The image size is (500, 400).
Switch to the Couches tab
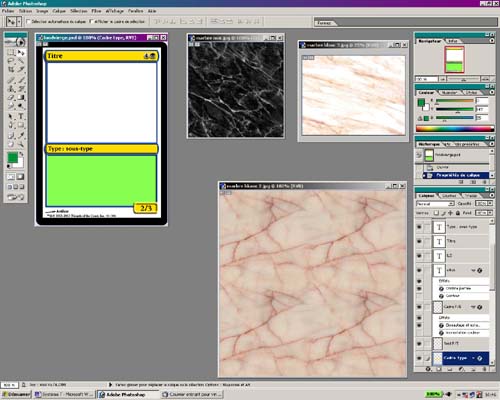(x=449, y=196)
